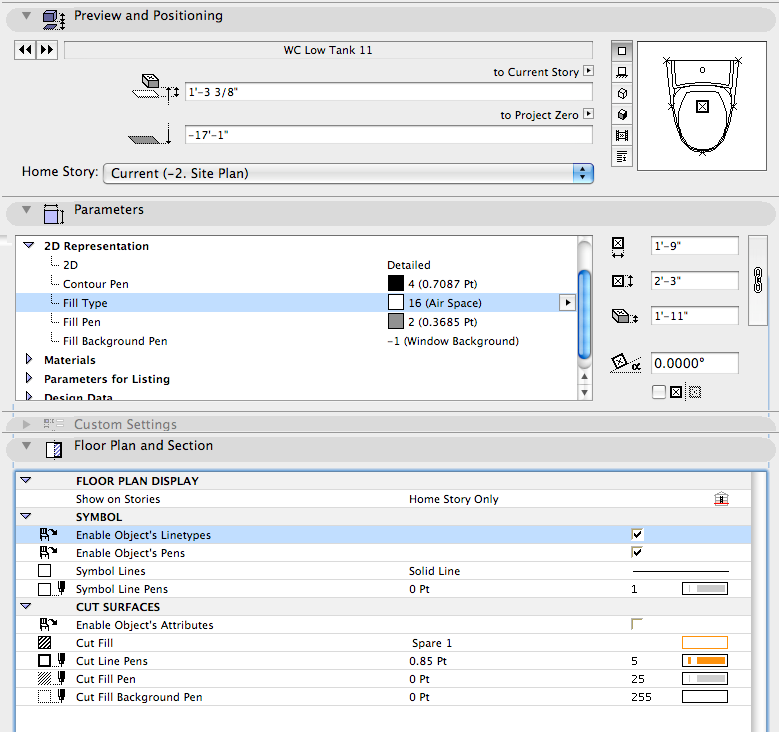This screenshot has width=779, height=732.
Task: Select the 2D Detailed parameter row
Action: coord(297,265)
